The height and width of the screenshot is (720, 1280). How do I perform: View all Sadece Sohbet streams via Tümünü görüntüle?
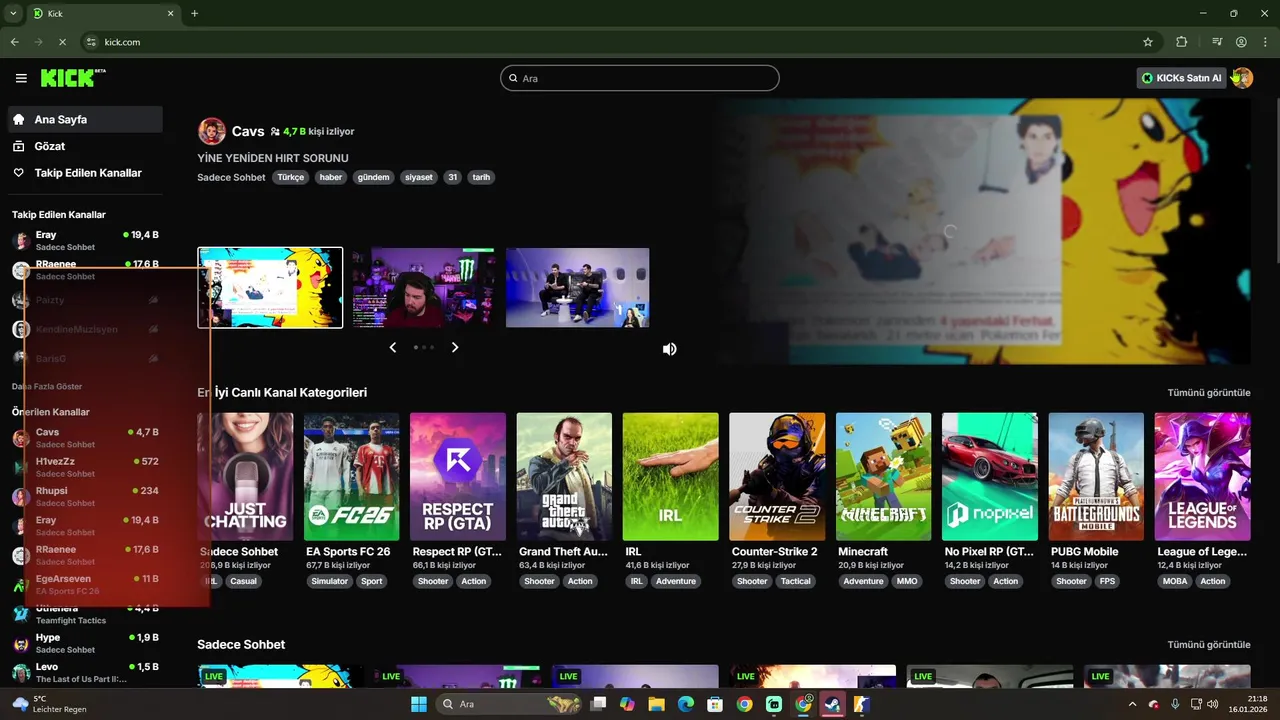pos(1209,644)
